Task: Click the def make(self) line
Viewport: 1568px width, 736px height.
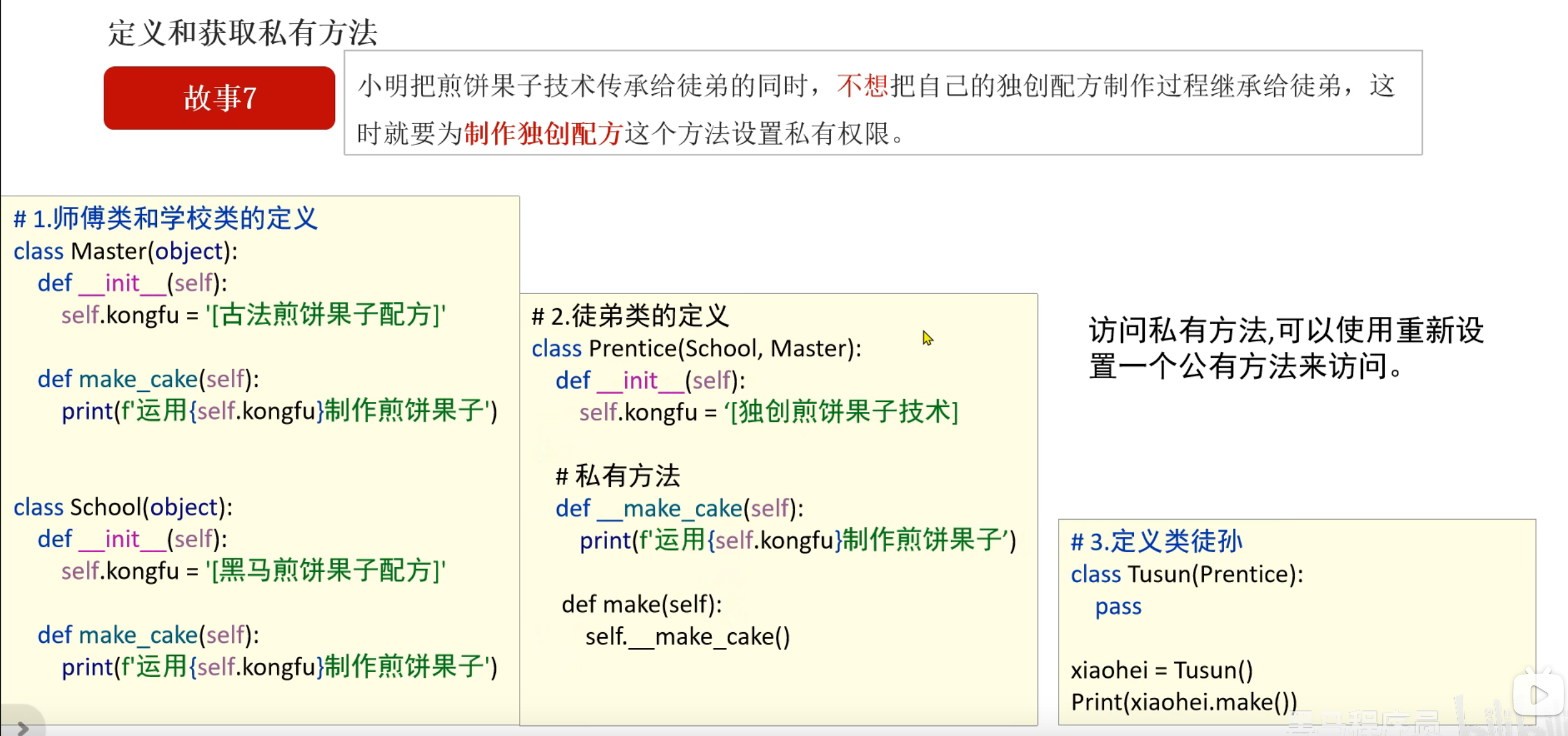Action: (641, 605)
